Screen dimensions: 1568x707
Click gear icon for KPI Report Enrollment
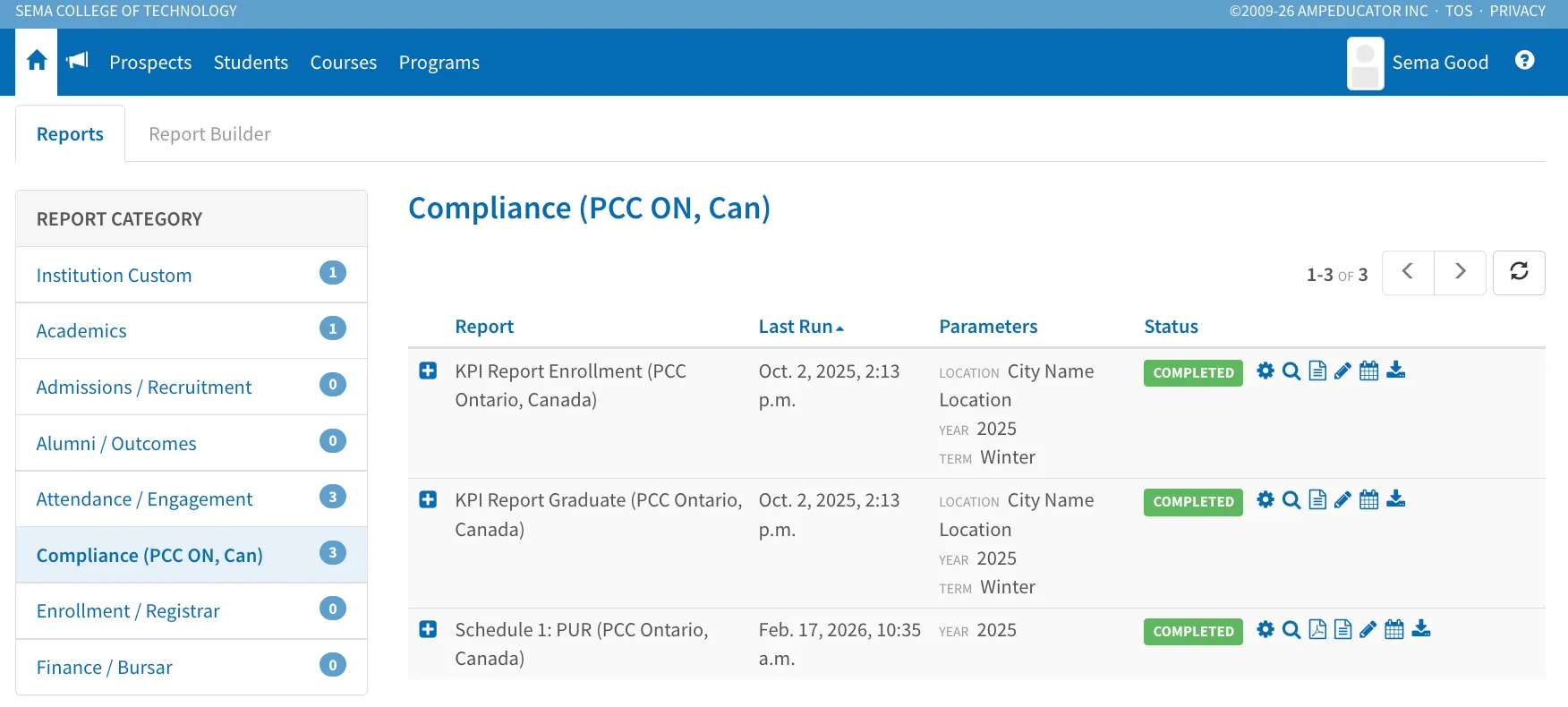tap(1265, 371)
